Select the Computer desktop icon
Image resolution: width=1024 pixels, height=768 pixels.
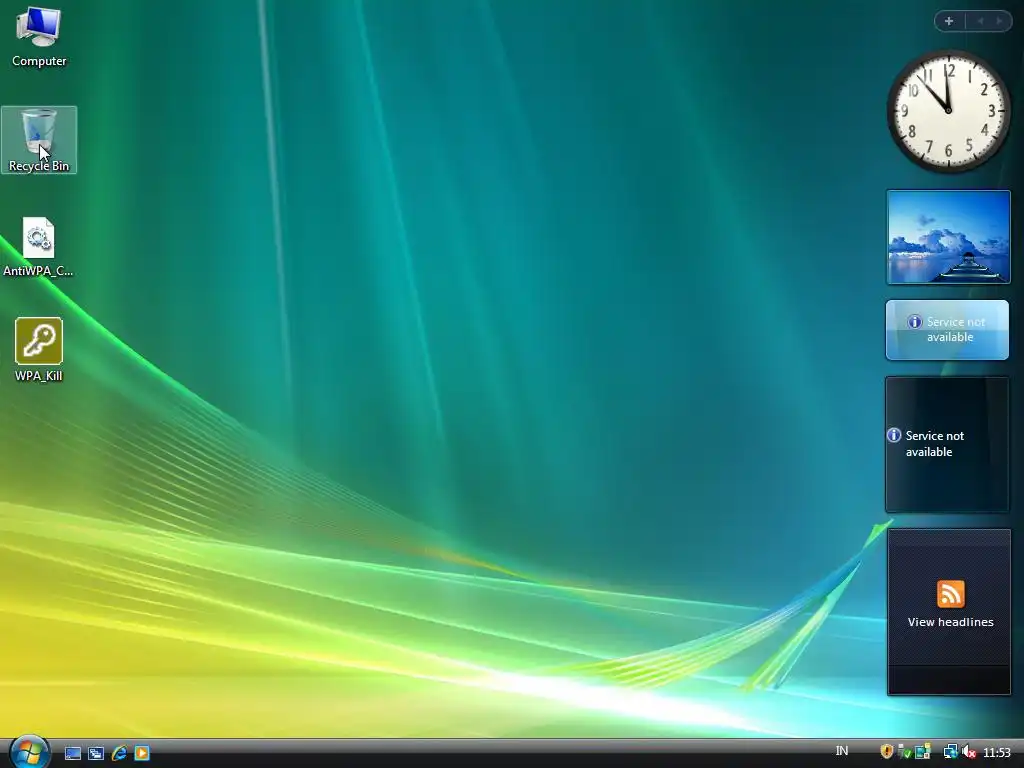pos(39,37)
